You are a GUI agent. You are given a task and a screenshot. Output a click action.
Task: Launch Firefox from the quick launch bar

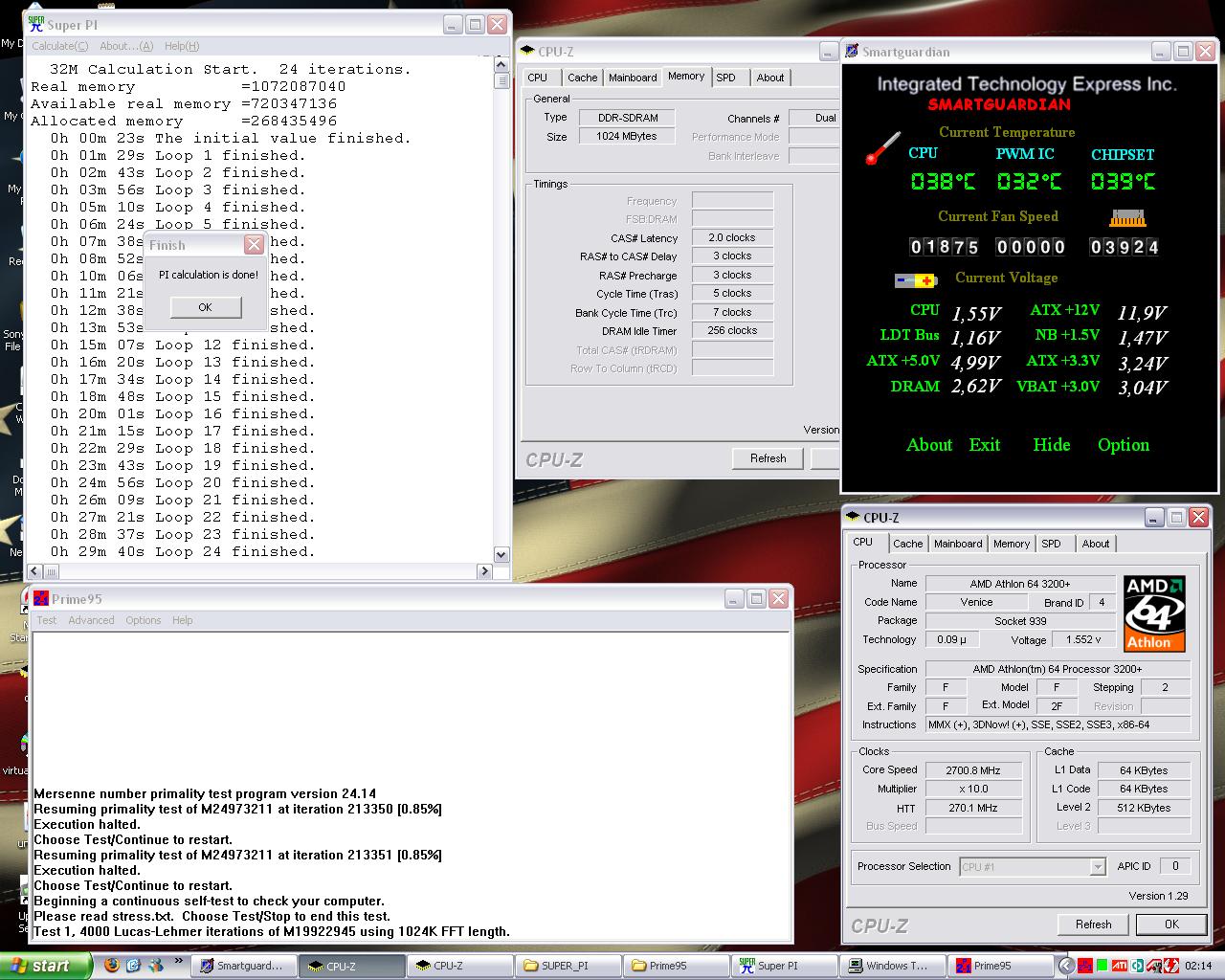(112, 965)
